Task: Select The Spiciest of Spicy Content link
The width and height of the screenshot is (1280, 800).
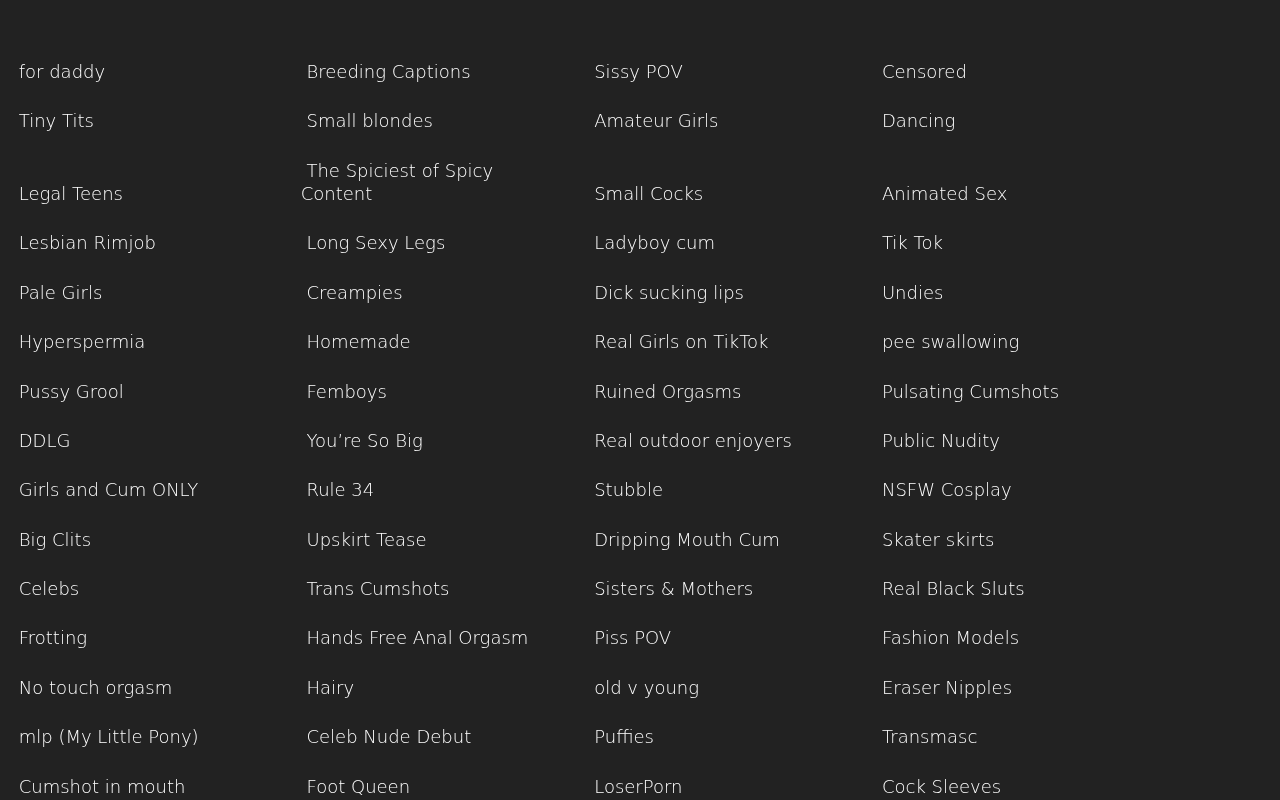Action: coord(397,182)
